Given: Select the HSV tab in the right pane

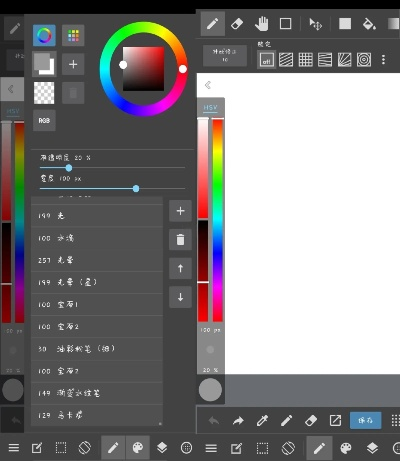Looking at the screenshot, I should pyautogui.click(x=210, y=107).
